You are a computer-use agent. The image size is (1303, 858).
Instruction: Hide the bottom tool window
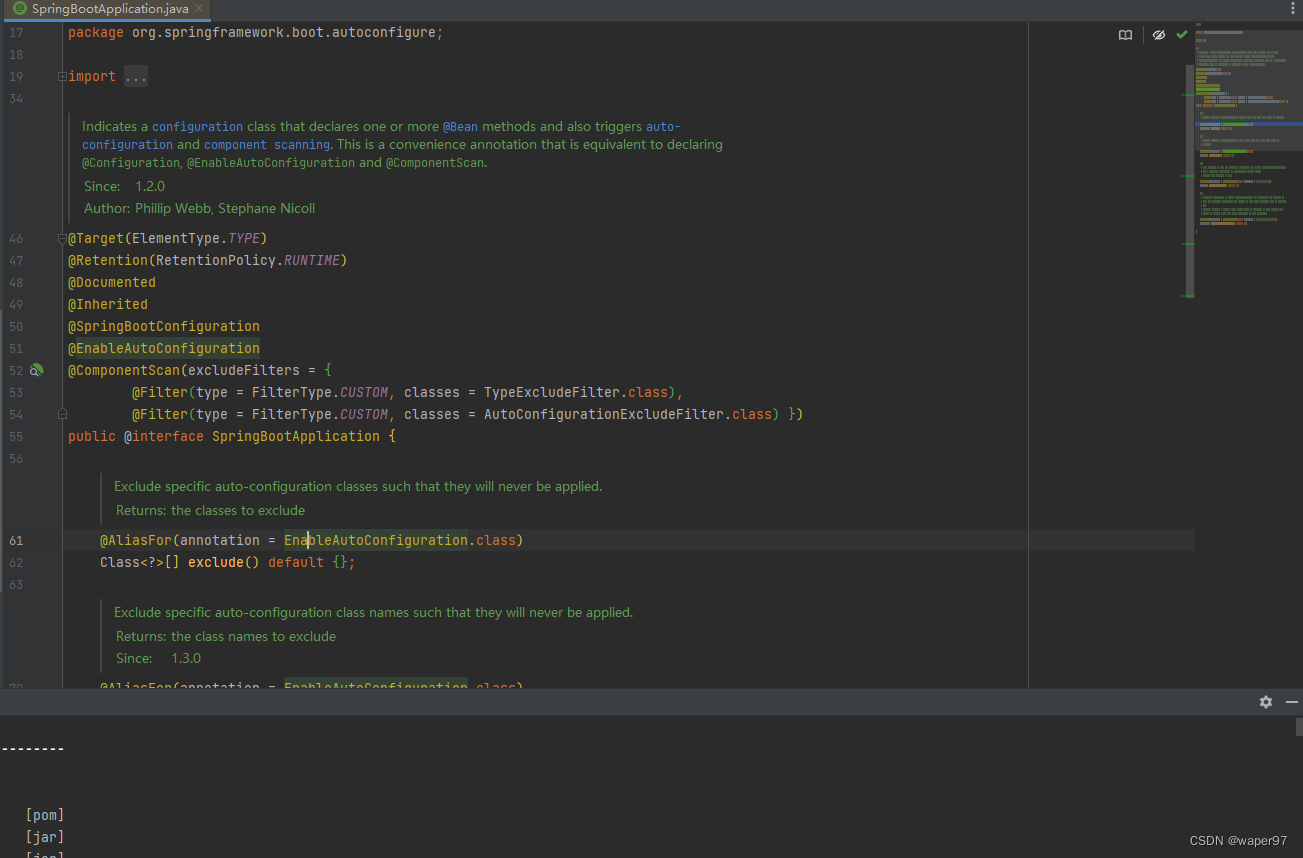point(1291,702)
